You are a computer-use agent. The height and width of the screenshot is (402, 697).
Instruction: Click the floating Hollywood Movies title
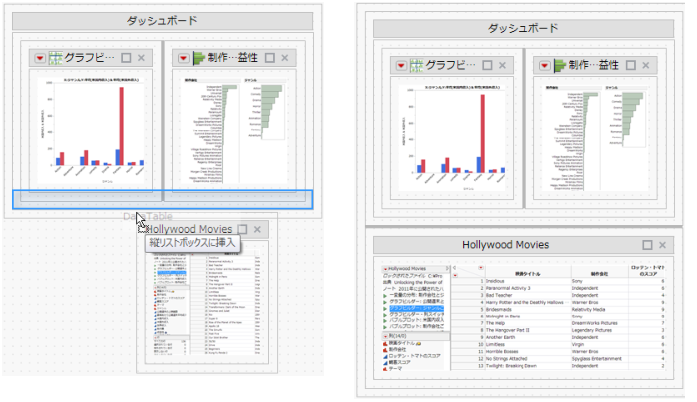pyautogui.click(x=189, y=229)
